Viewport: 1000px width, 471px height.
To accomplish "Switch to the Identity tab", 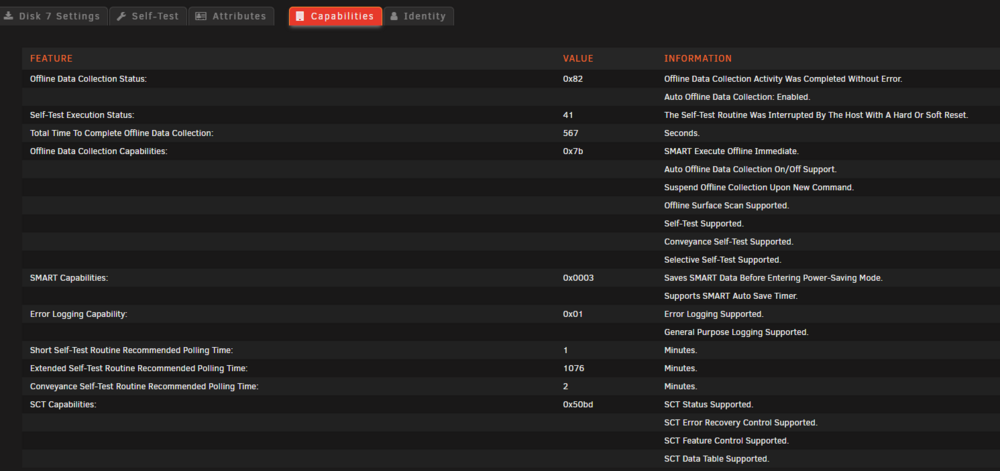I will pyautogui.click(x=419, y=16).
